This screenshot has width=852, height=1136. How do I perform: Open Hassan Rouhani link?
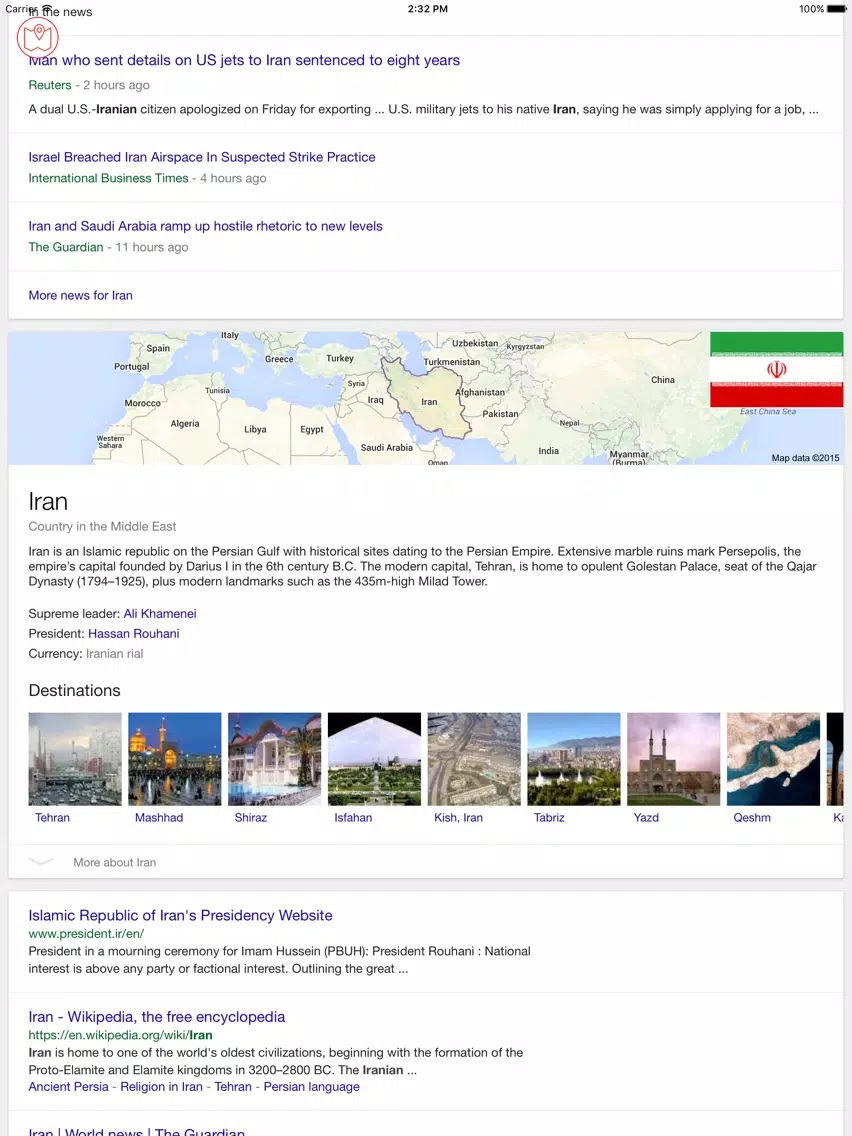coord(133,634)
